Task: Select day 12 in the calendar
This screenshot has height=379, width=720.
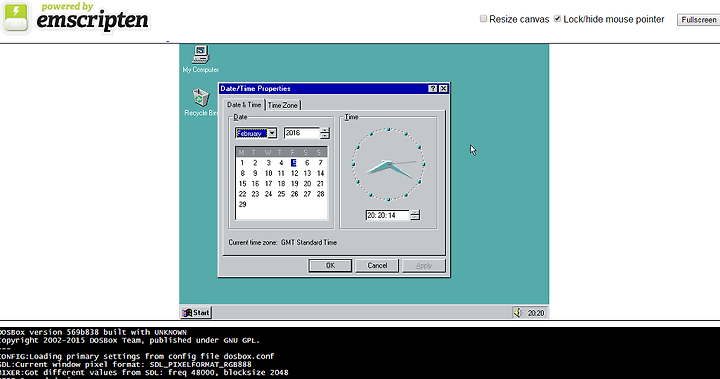Action: point(294,173)
